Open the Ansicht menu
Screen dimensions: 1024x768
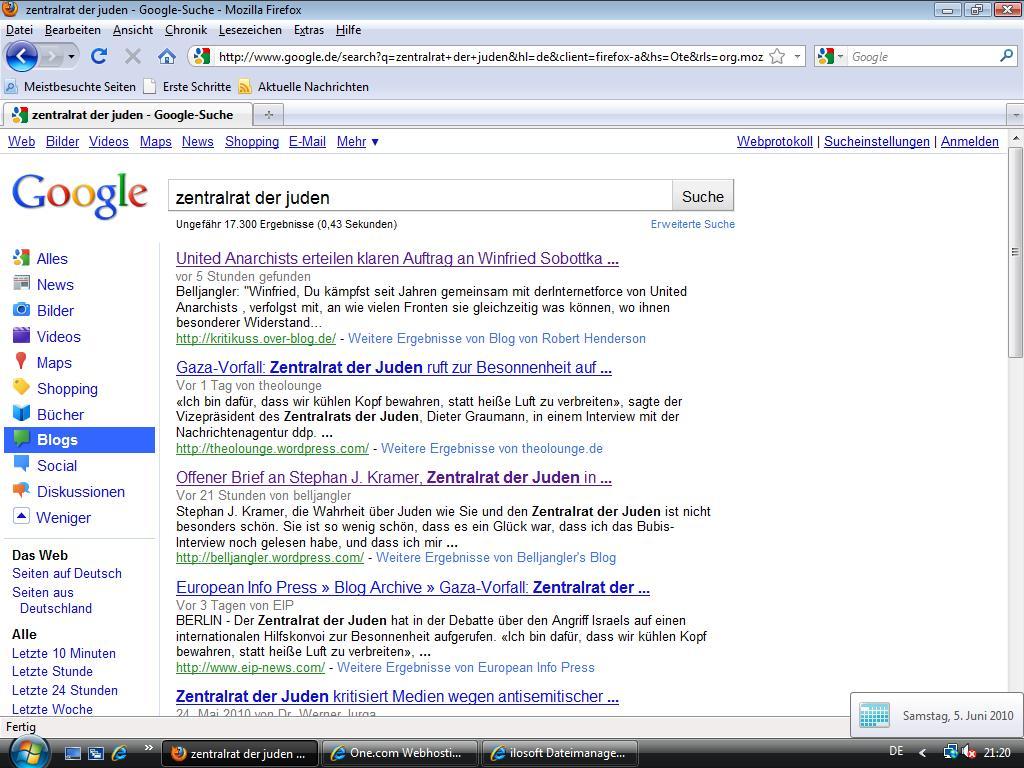click(133, 30)
